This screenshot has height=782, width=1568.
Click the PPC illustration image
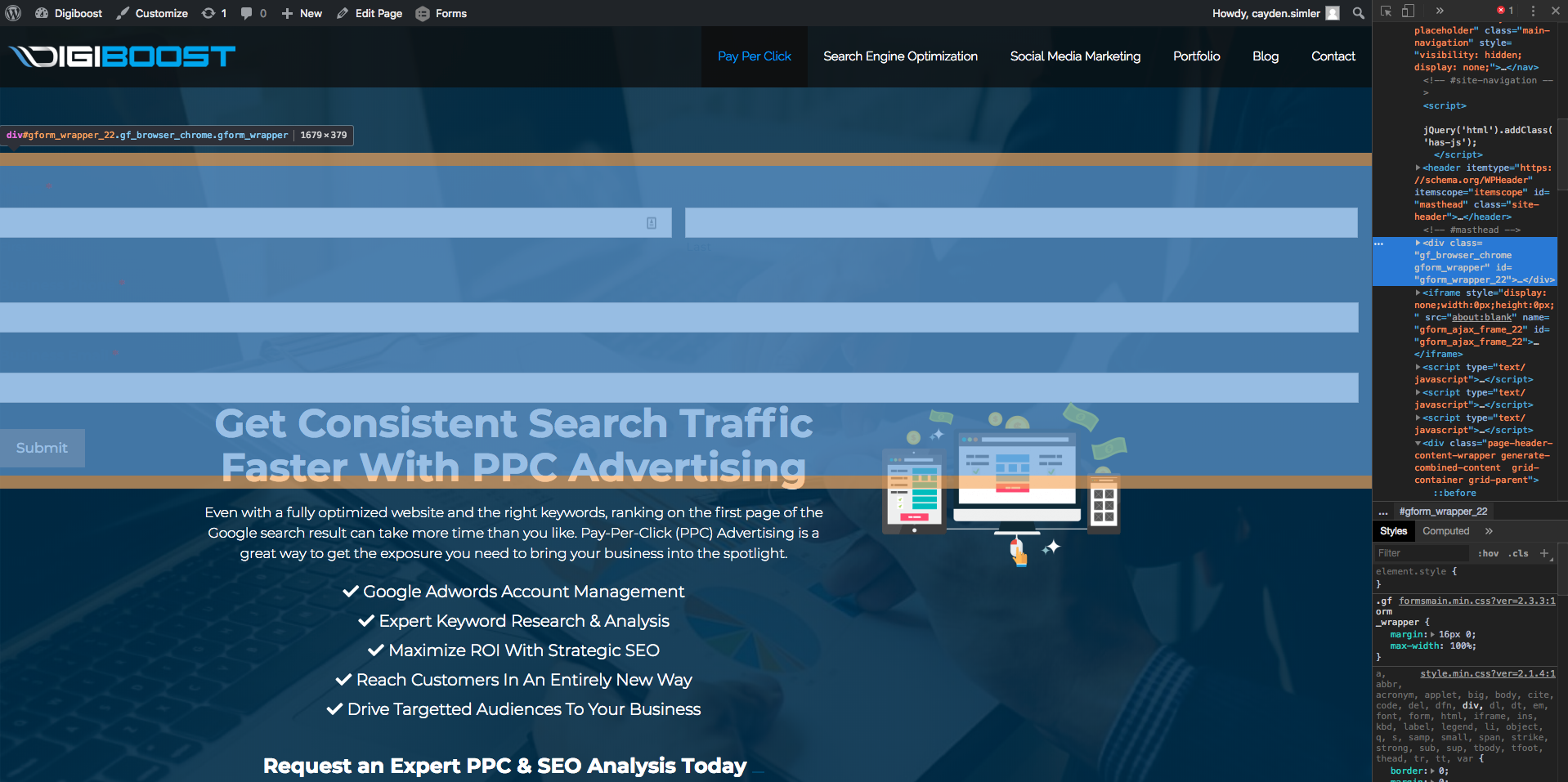(1004, 485)
